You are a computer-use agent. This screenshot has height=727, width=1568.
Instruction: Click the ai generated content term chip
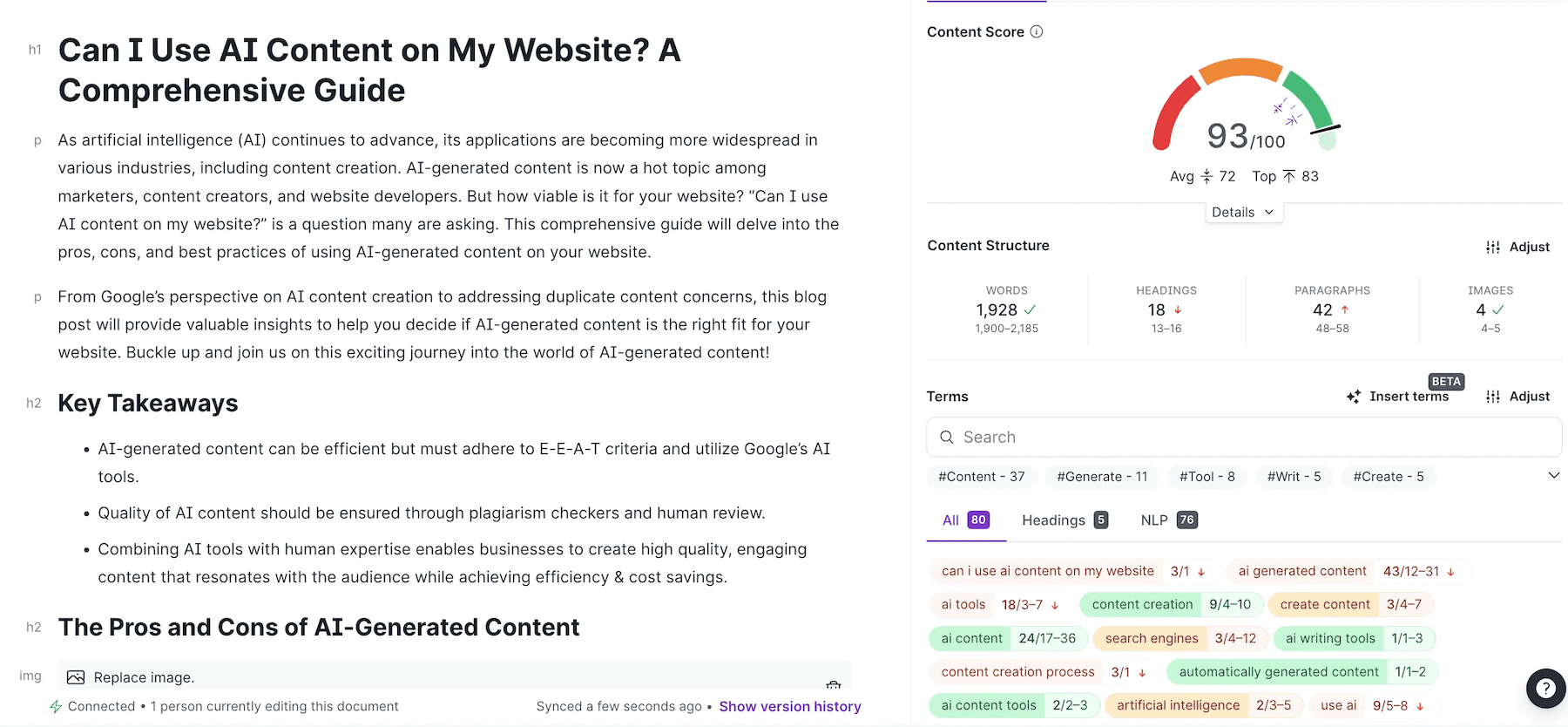[1301, 571]
